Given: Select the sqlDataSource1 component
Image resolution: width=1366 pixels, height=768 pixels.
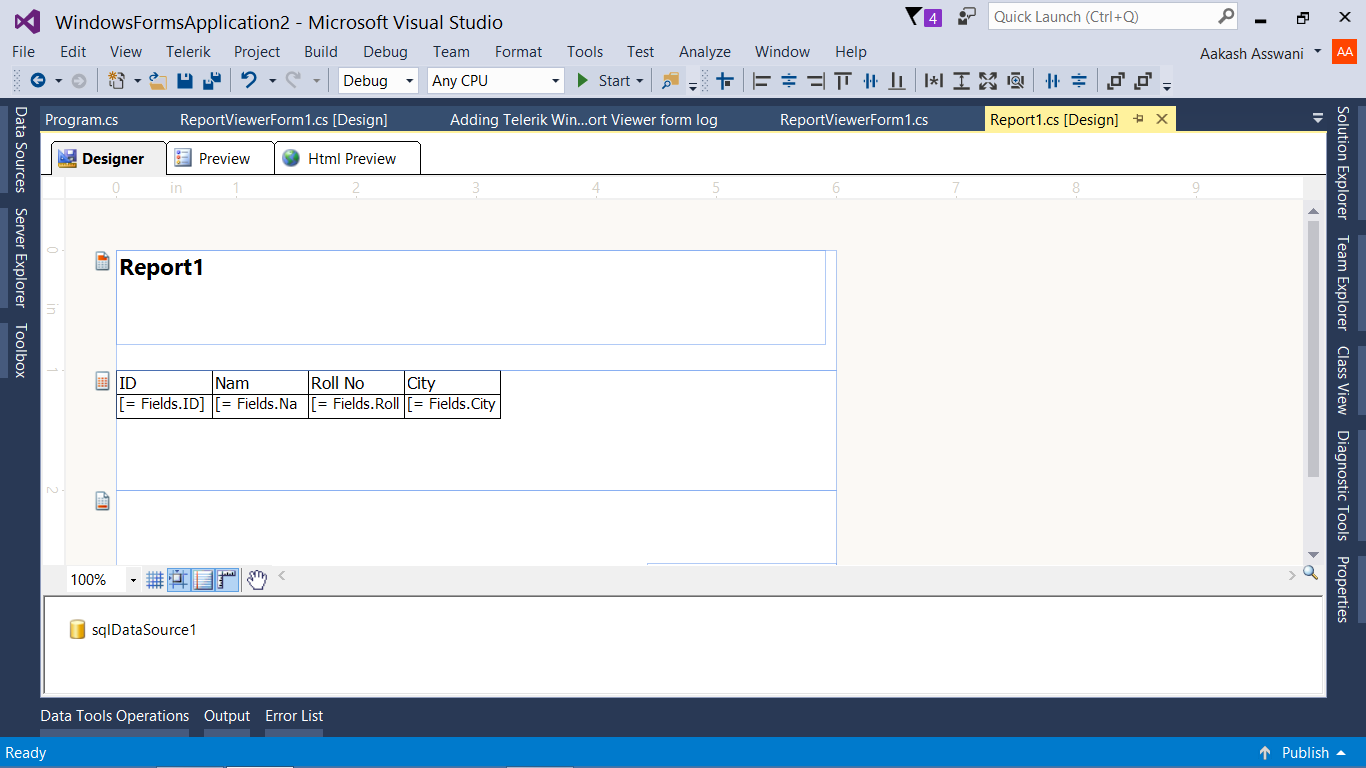Looking at the screenshot, I should tap(133, 629).
